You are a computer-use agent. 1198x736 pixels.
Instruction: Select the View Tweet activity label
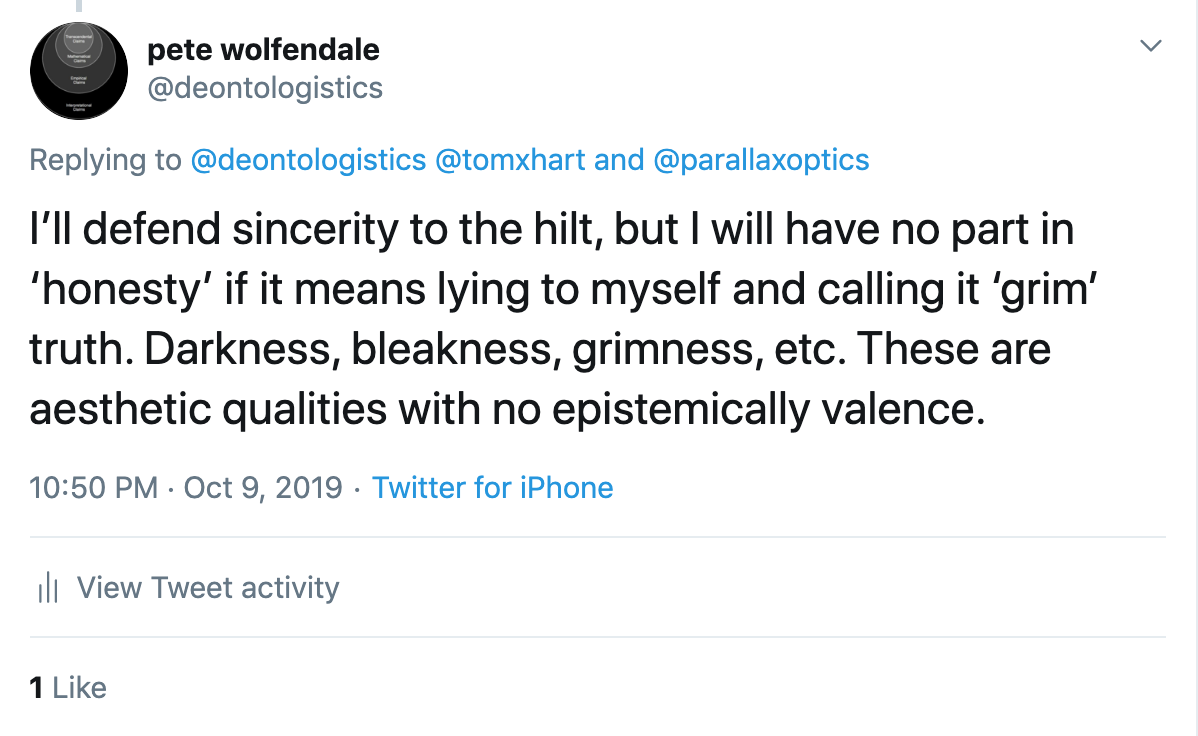[208, 588]
